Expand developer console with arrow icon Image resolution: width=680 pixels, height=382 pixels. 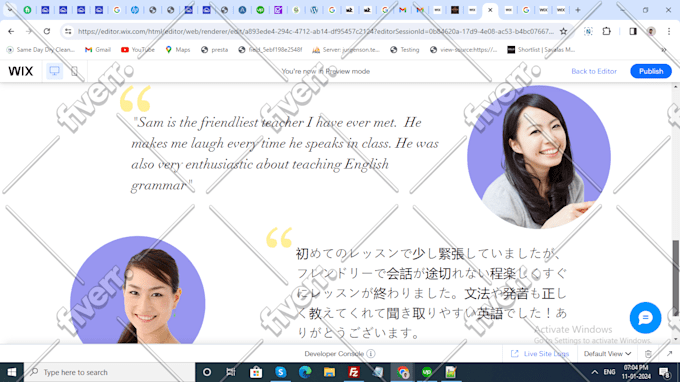[669, 354]
